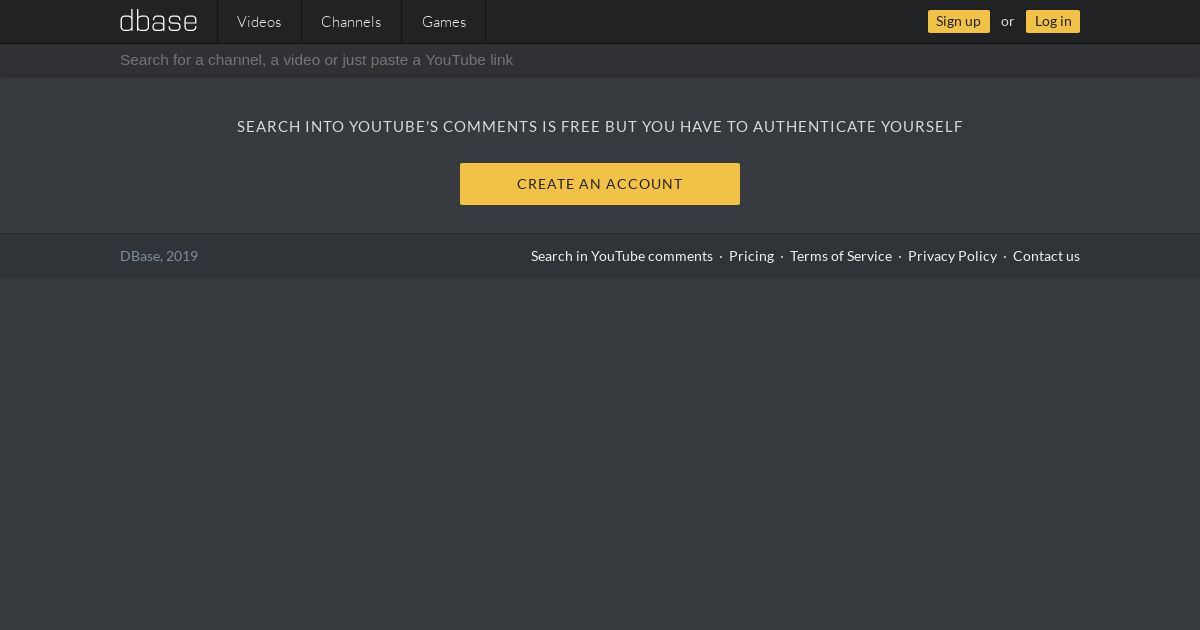Focus the channel or video search field
This screenshot has width=1200, height=630.
coord(600,60)
